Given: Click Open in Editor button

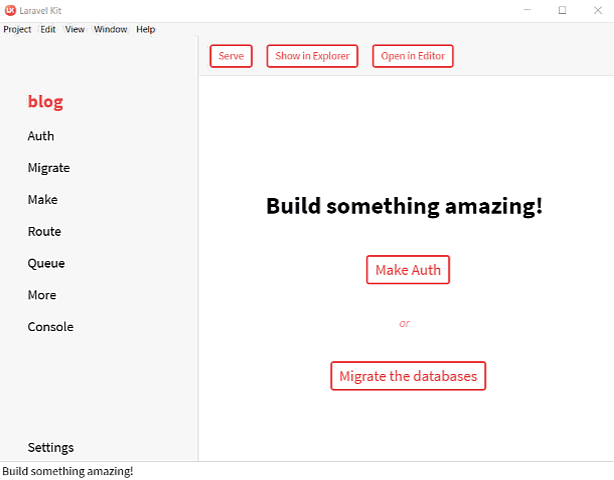Looking at the screenshot, I should pos(413,56).
